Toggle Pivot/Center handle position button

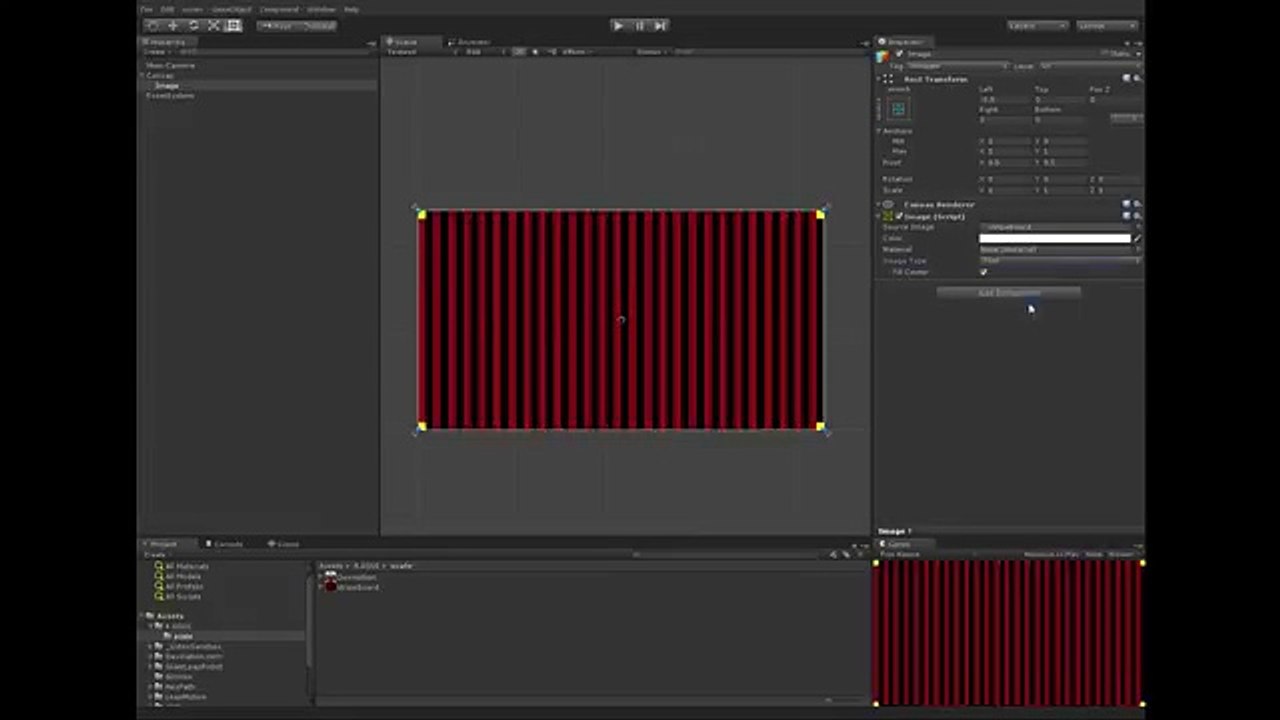[277, 26]
